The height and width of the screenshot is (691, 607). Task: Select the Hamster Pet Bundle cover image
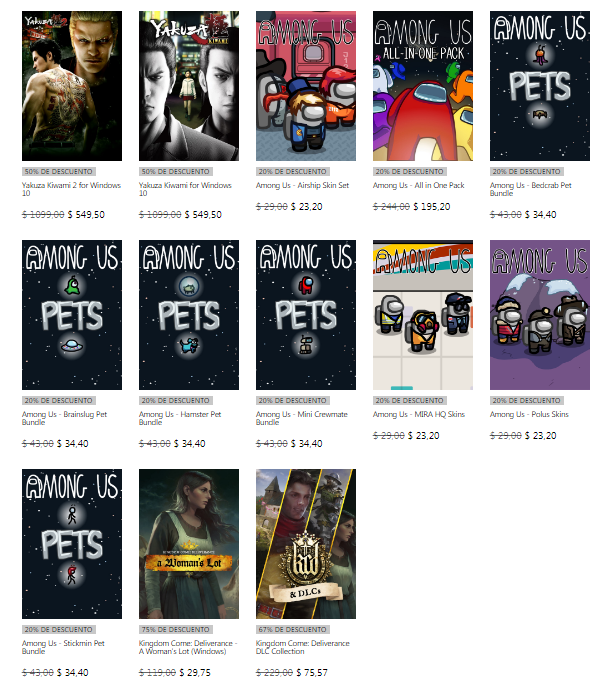point(189,315)
